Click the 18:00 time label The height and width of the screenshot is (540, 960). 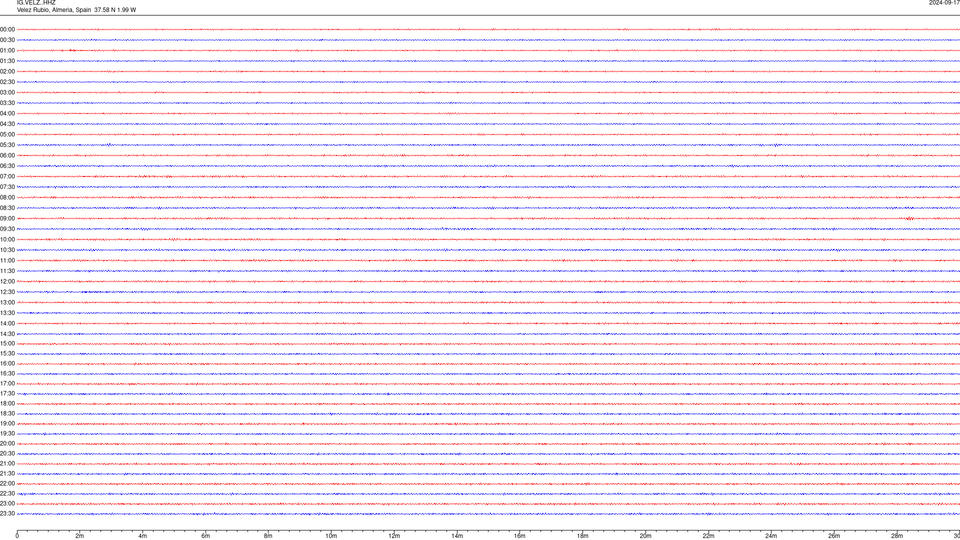(7, 404)
